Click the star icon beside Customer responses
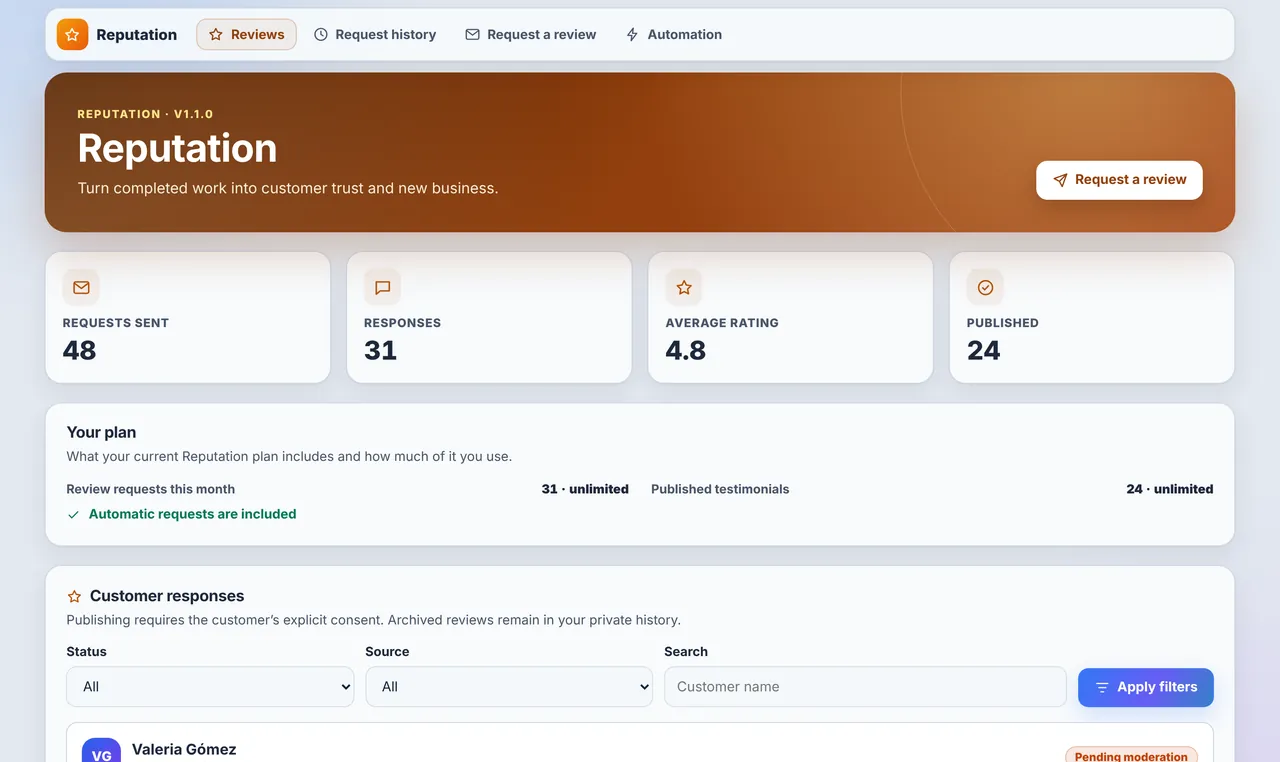 (74, 596)
